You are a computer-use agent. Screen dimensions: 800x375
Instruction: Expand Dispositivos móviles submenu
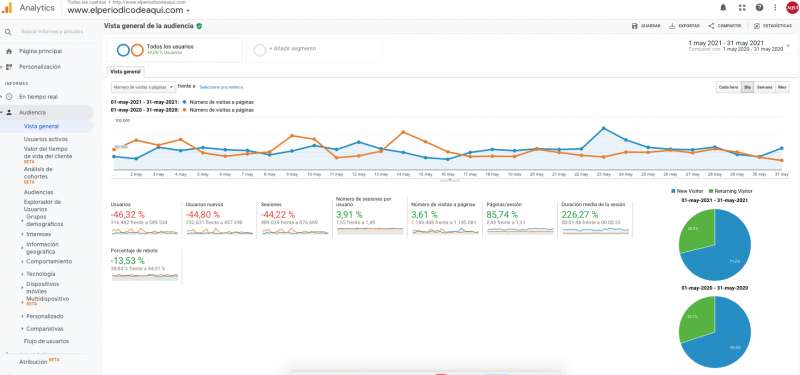click(x=22, y=287)
